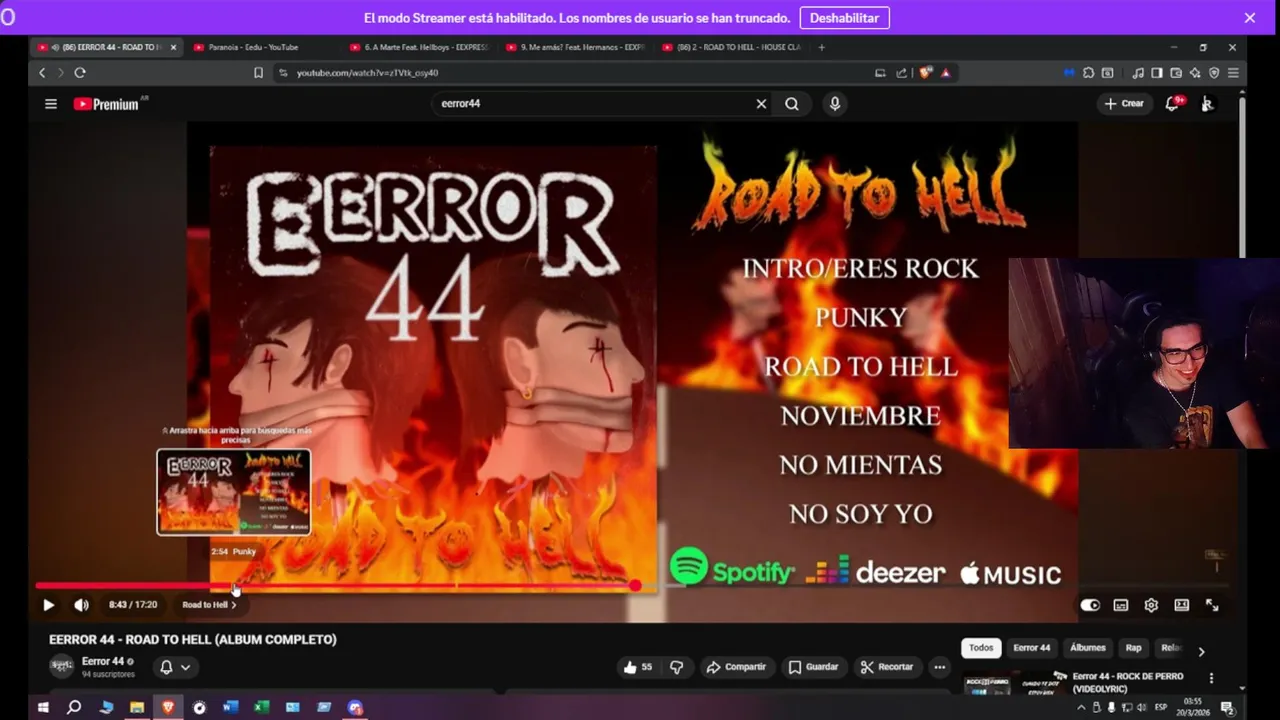1280x720 pixels.
Task: Click the Crear button
Action: (x=1124, y=104)
